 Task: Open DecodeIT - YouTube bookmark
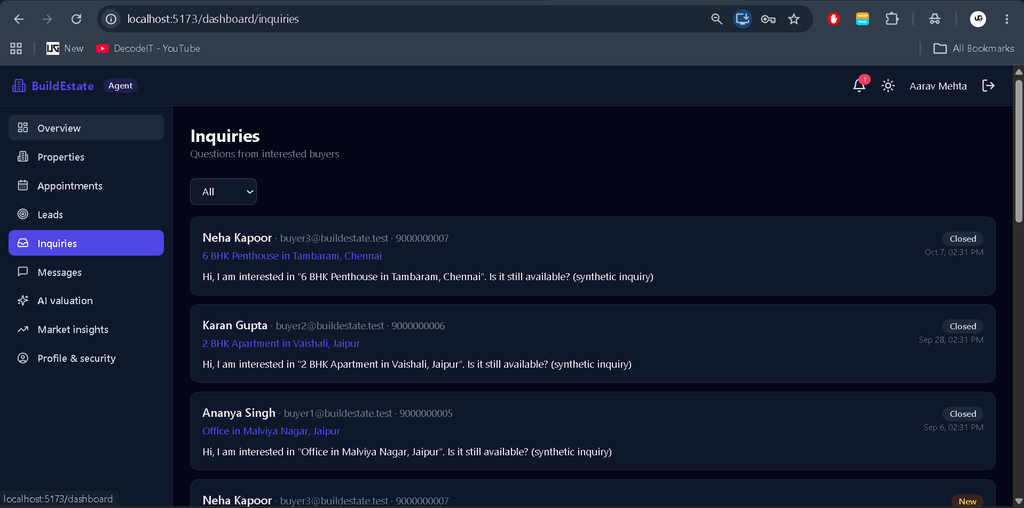pyautogui.click(x=148, y=48)
